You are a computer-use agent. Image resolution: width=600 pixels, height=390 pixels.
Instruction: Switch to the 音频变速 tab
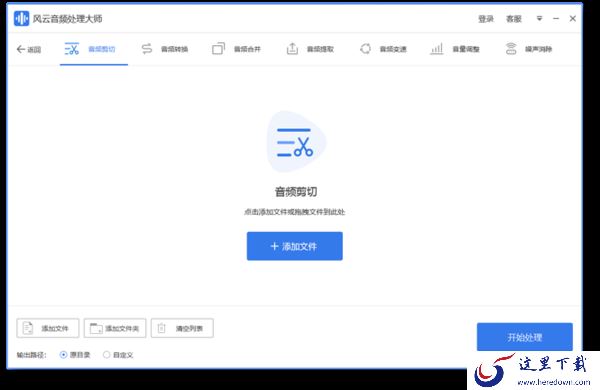pyautogui.click(x=383, y=49)
